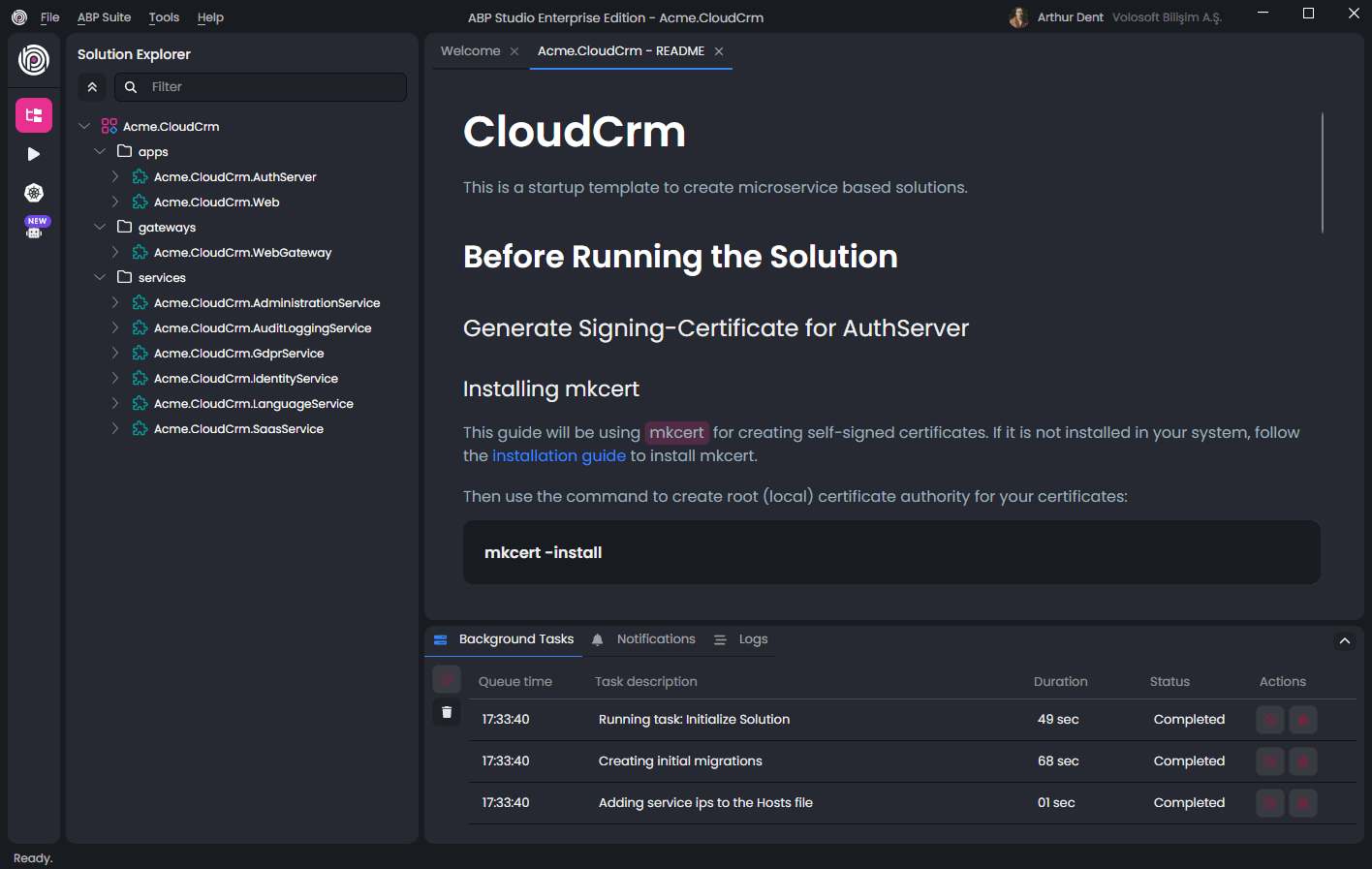Click the ABP Studio logo

(33, 60)
